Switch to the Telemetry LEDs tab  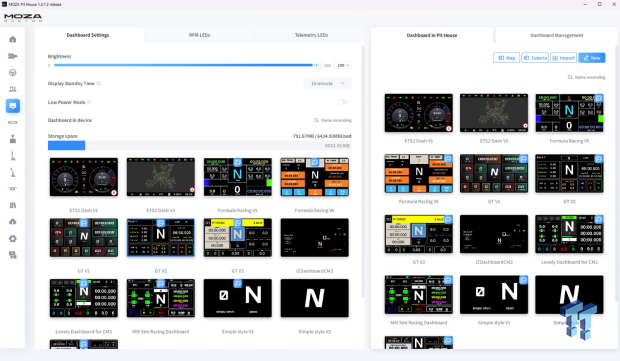[311, 35]
